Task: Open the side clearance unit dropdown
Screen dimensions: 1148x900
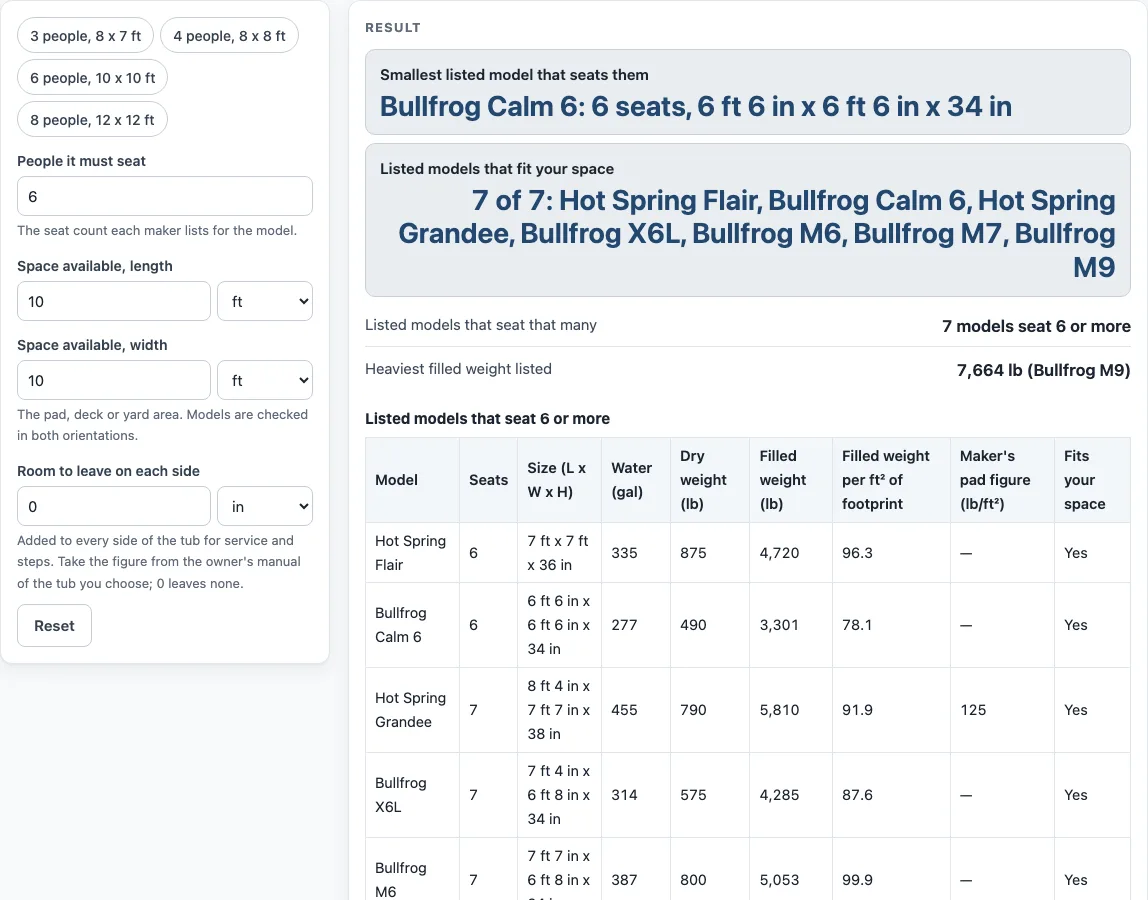Action: coord(265,506)
